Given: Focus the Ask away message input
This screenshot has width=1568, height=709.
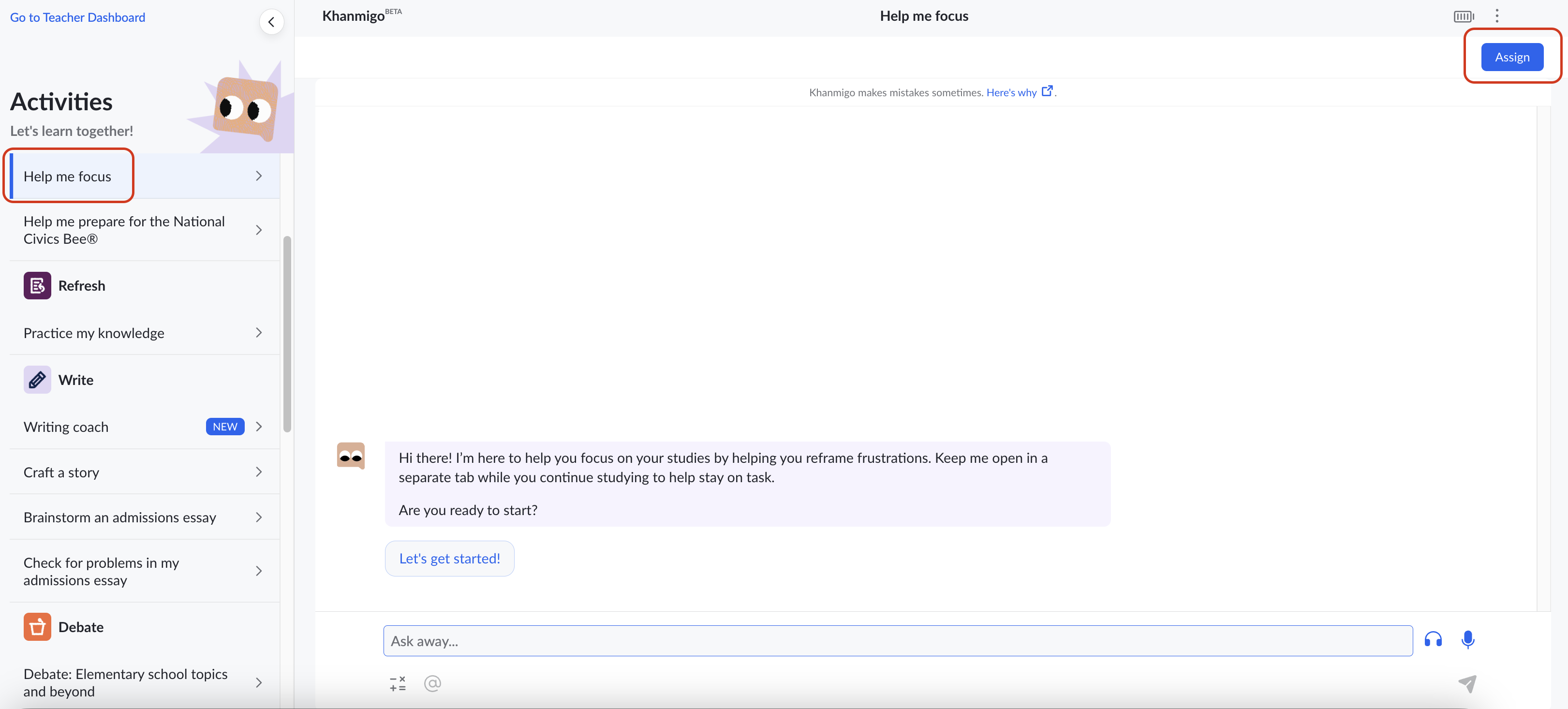Looking at the screenshot, I should click(898, 640).
